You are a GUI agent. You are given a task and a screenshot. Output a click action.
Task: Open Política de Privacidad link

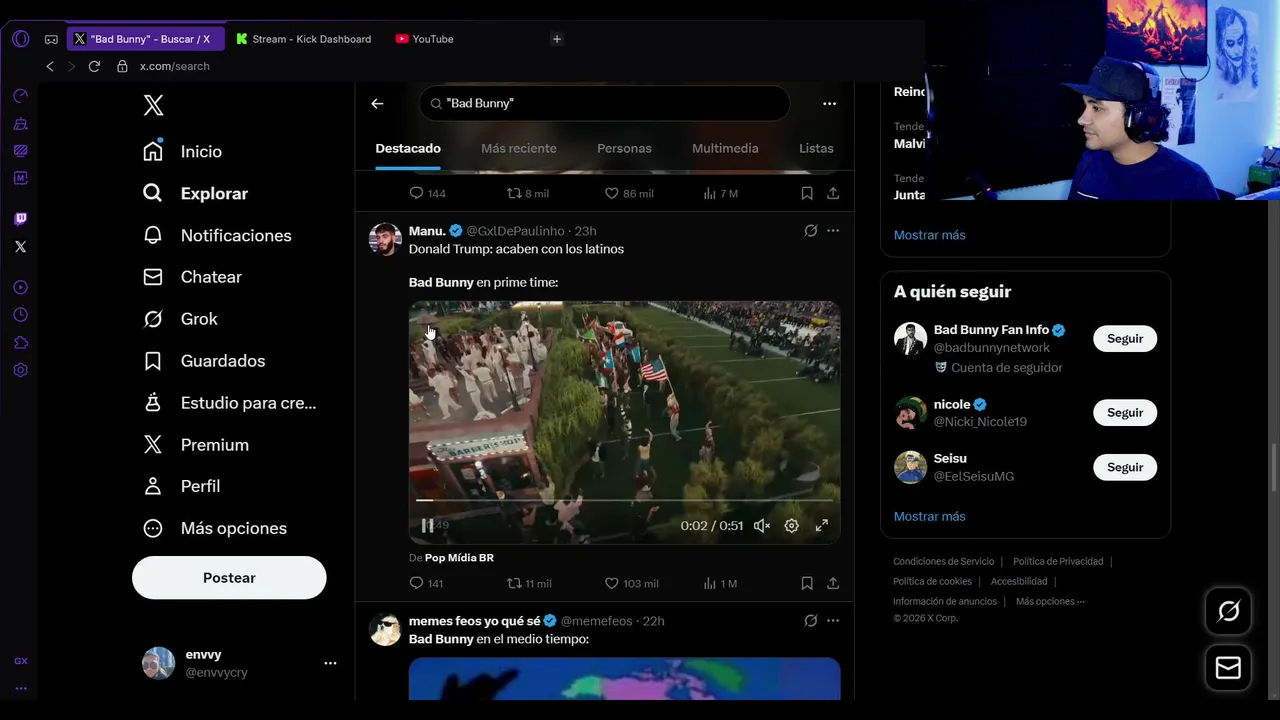1058,562
